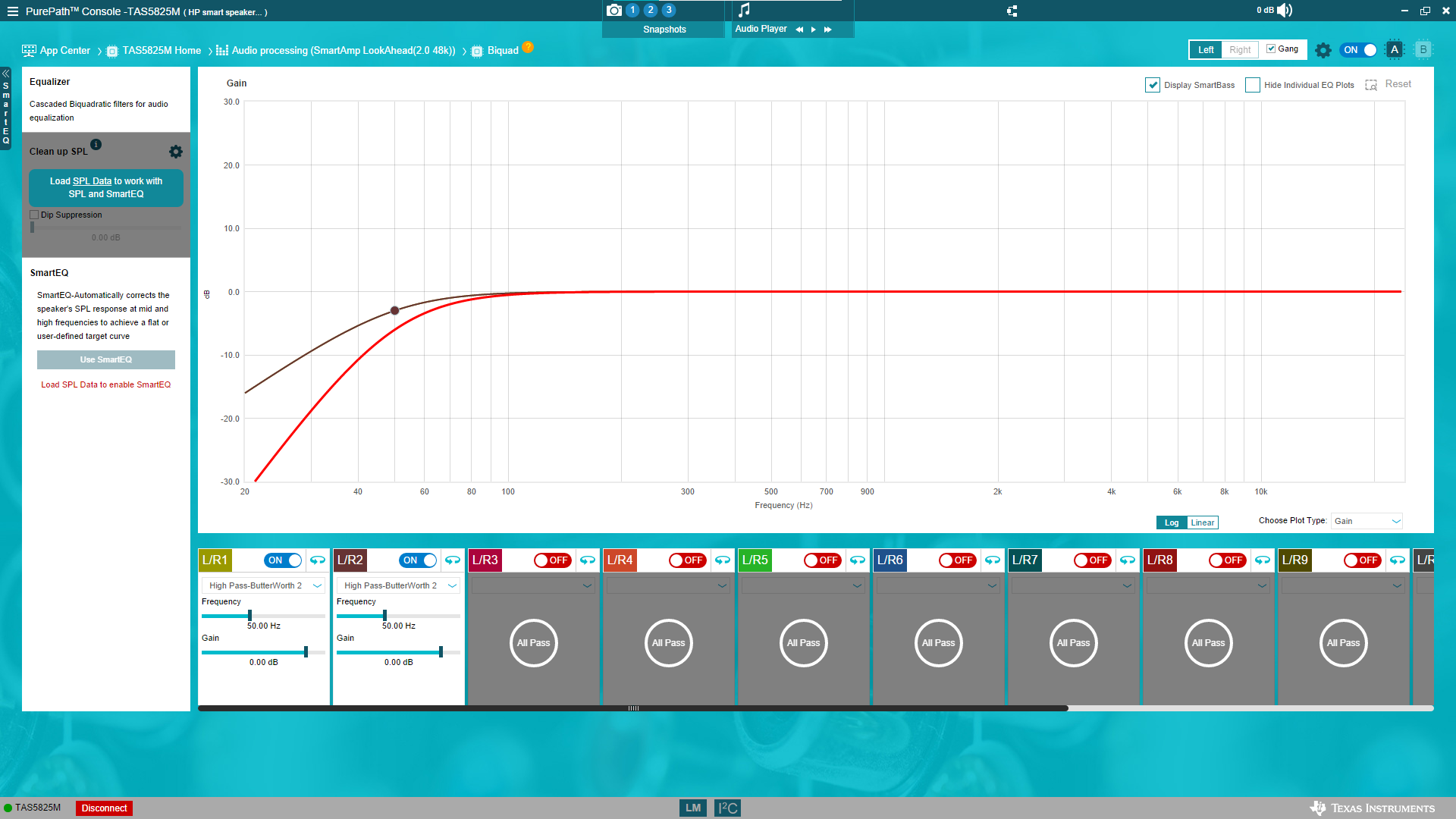Open Clean up SPL settings gear
The image size is (1456, 819).
(176, 152)
